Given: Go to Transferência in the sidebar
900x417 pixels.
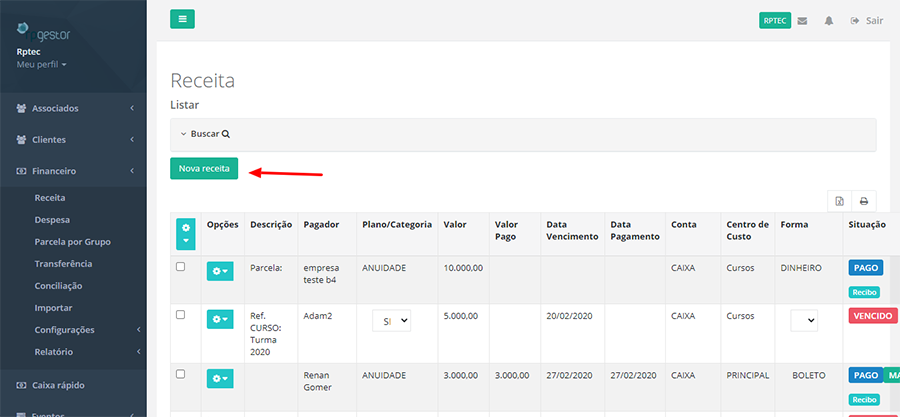Looking at the screenshot, I should pos(63,264).
